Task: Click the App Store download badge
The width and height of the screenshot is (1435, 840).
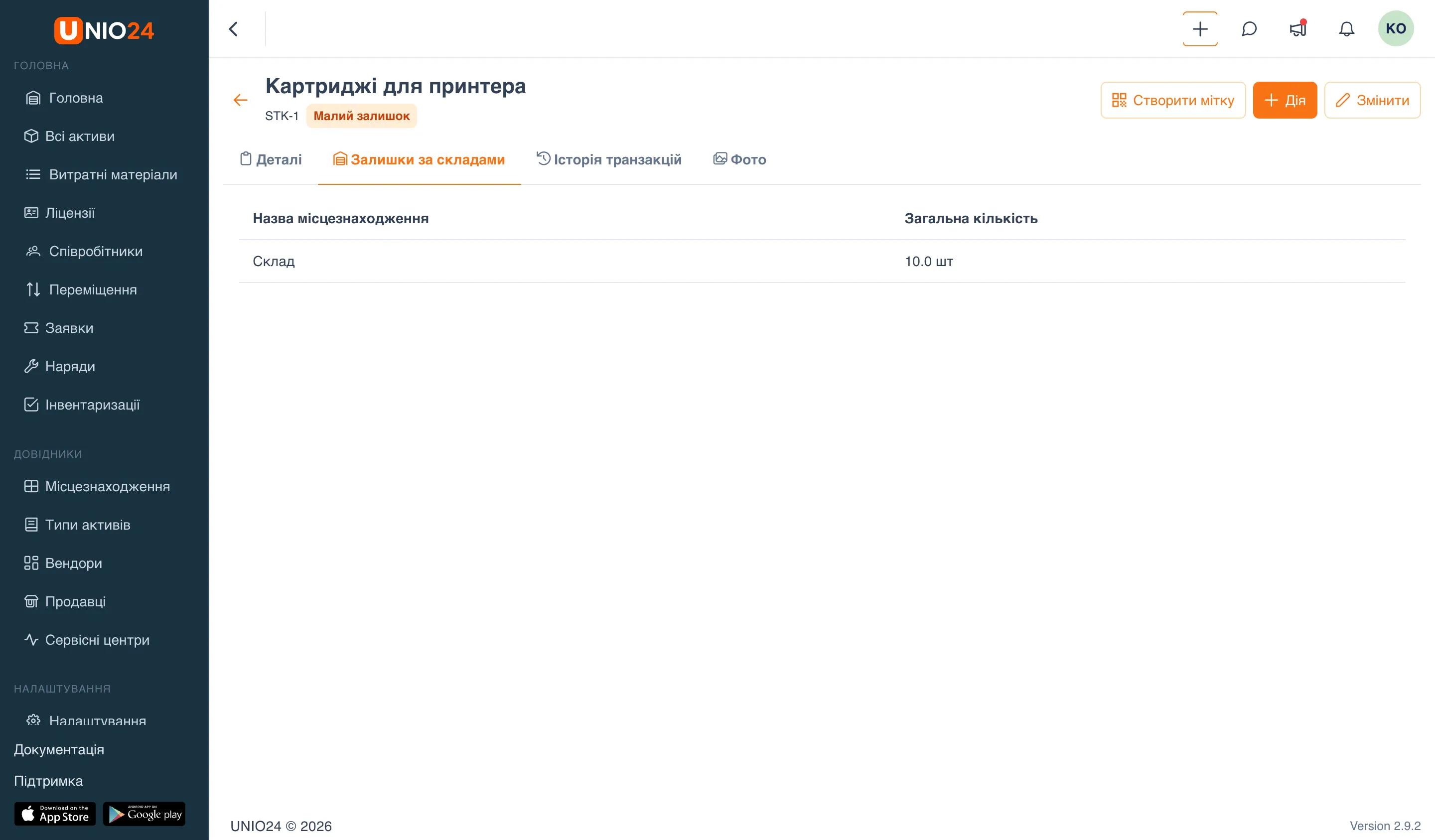Action: tap(55, 814)
